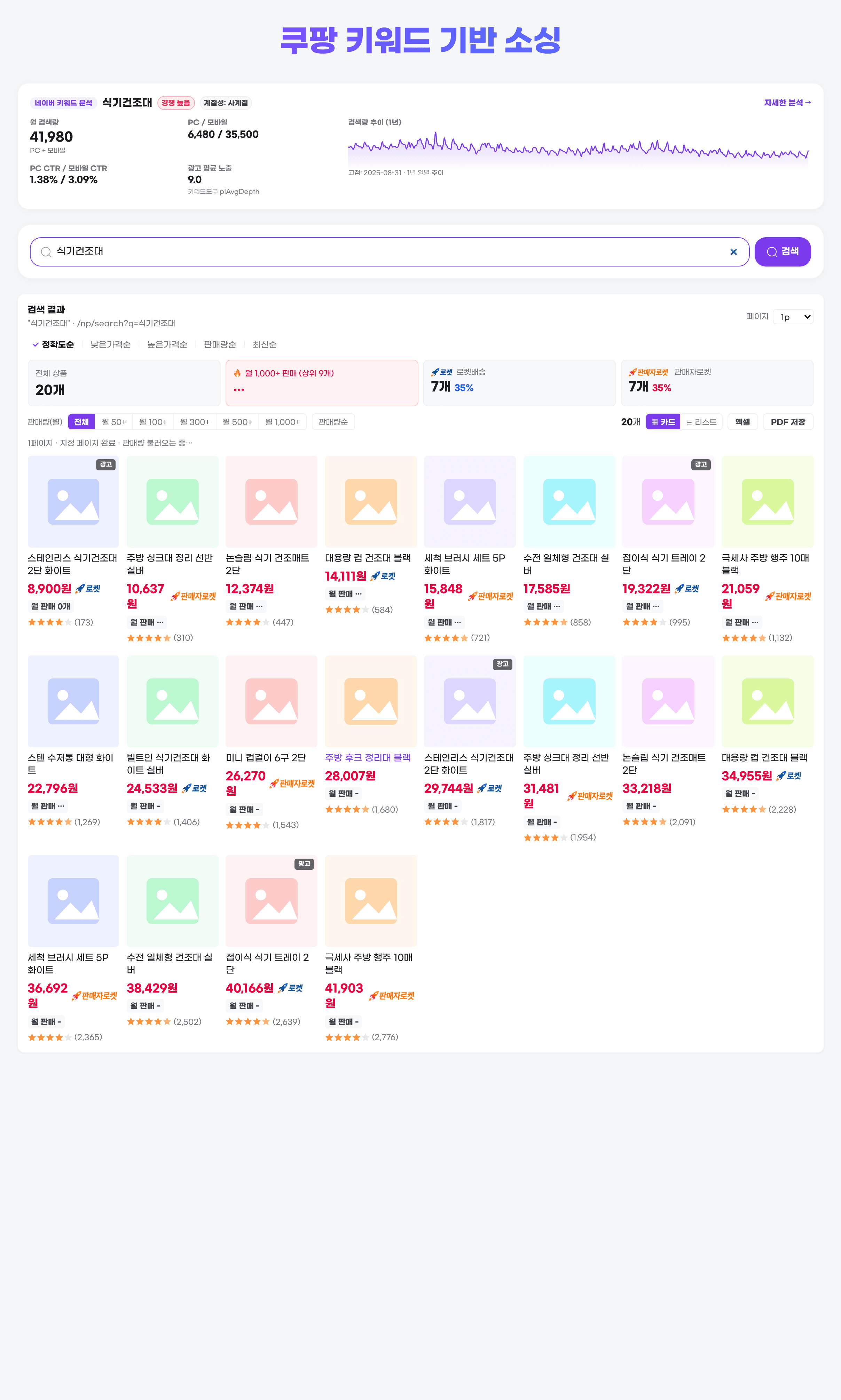Clear the search field with the X icon
The width and height of the screenshot is (841, 1400).
click(x=733, y=252)
